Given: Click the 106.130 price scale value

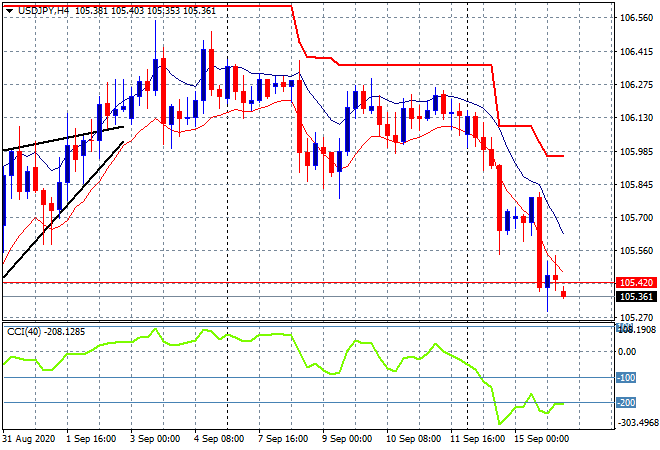Looking at the screenshot, I should click(x=636, y=118).
